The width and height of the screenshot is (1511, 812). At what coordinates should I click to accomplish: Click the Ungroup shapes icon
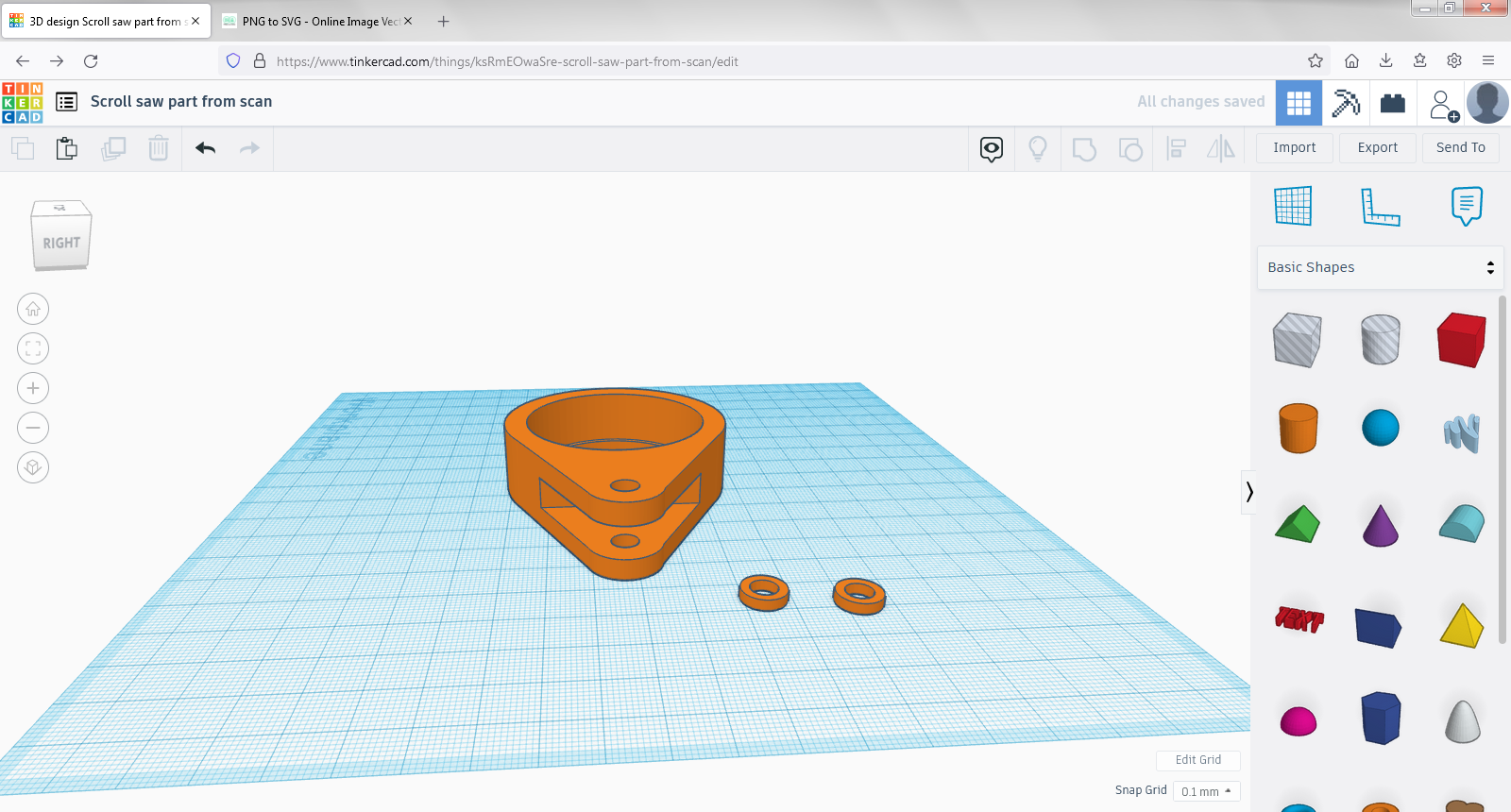[x=1130, y=149]
